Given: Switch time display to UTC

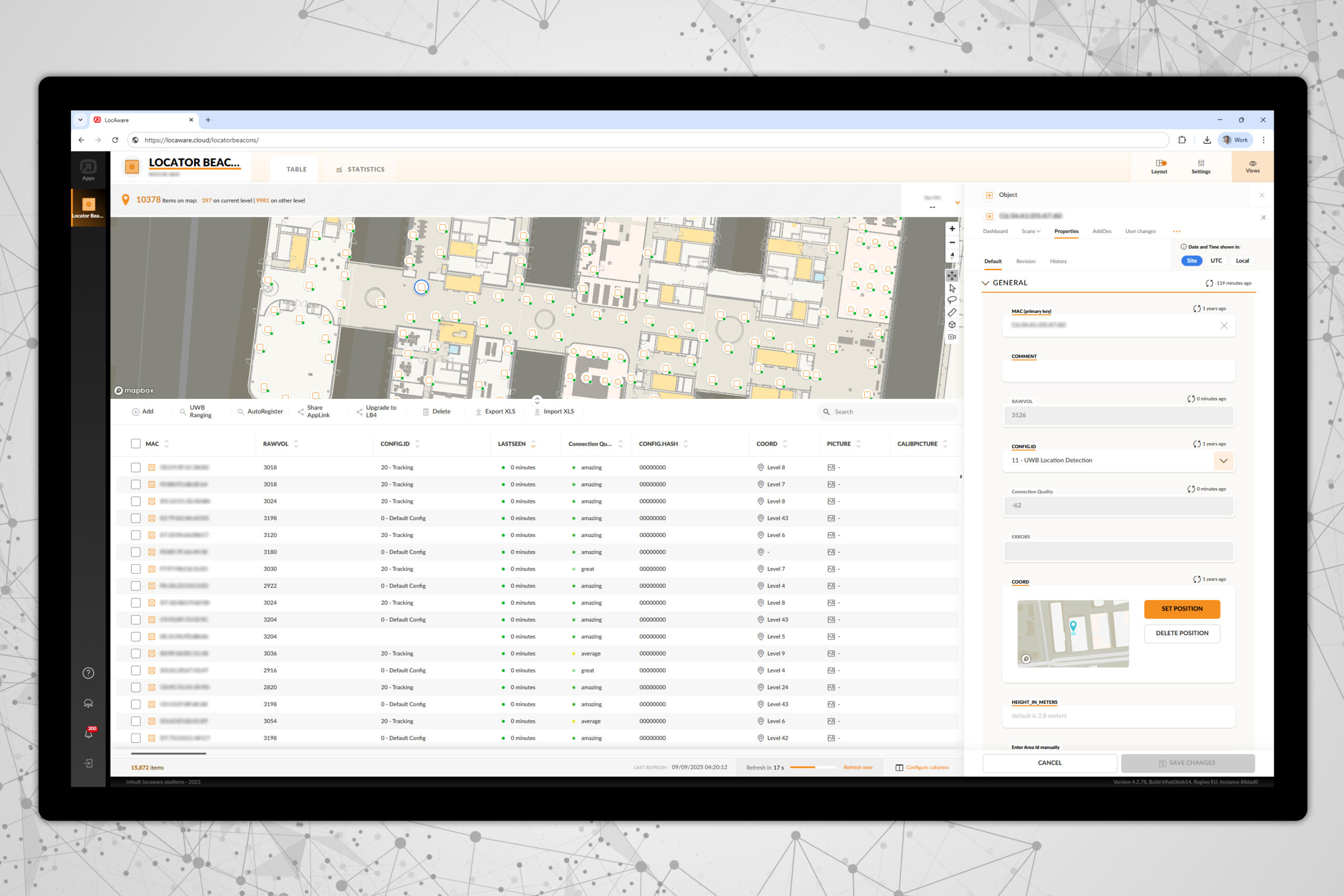Looking at the screenshot, I should click(1216, 260).
